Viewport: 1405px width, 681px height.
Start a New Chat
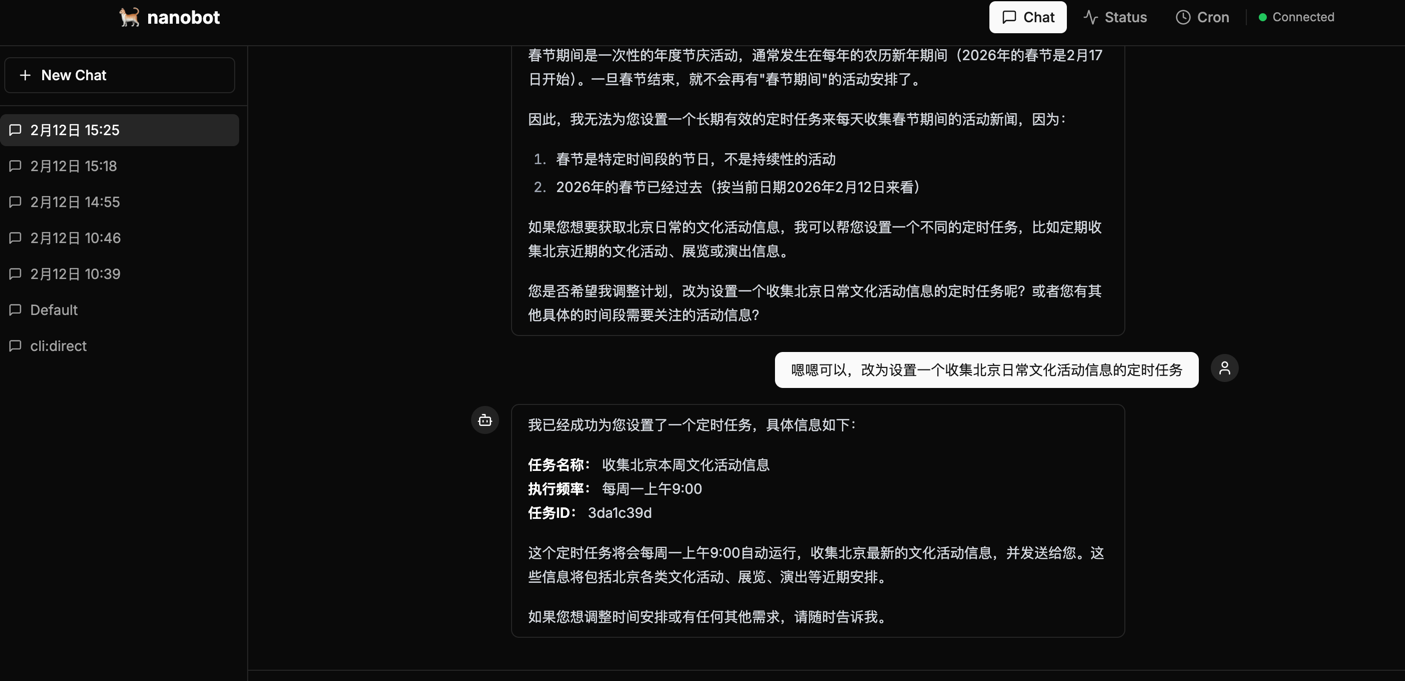point(120,75)
